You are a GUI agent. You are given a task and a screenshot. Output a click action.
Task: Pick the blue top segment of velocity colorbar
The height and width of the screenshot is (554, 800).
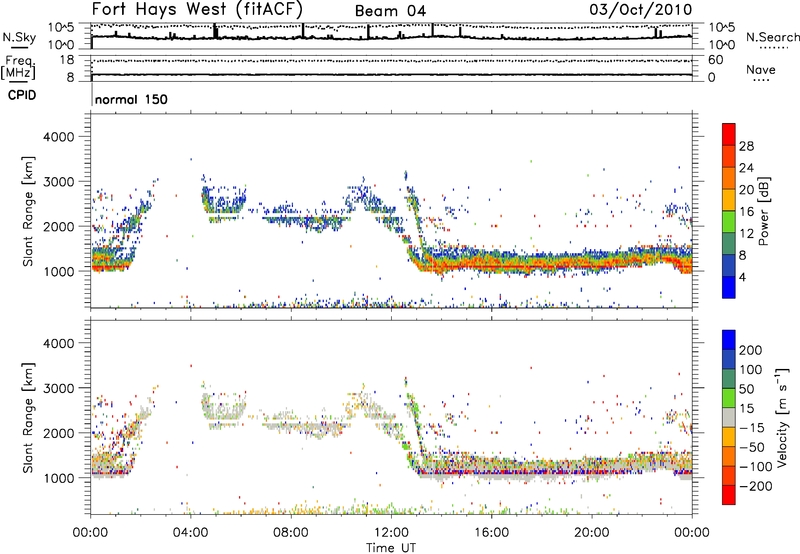(729, 340)
